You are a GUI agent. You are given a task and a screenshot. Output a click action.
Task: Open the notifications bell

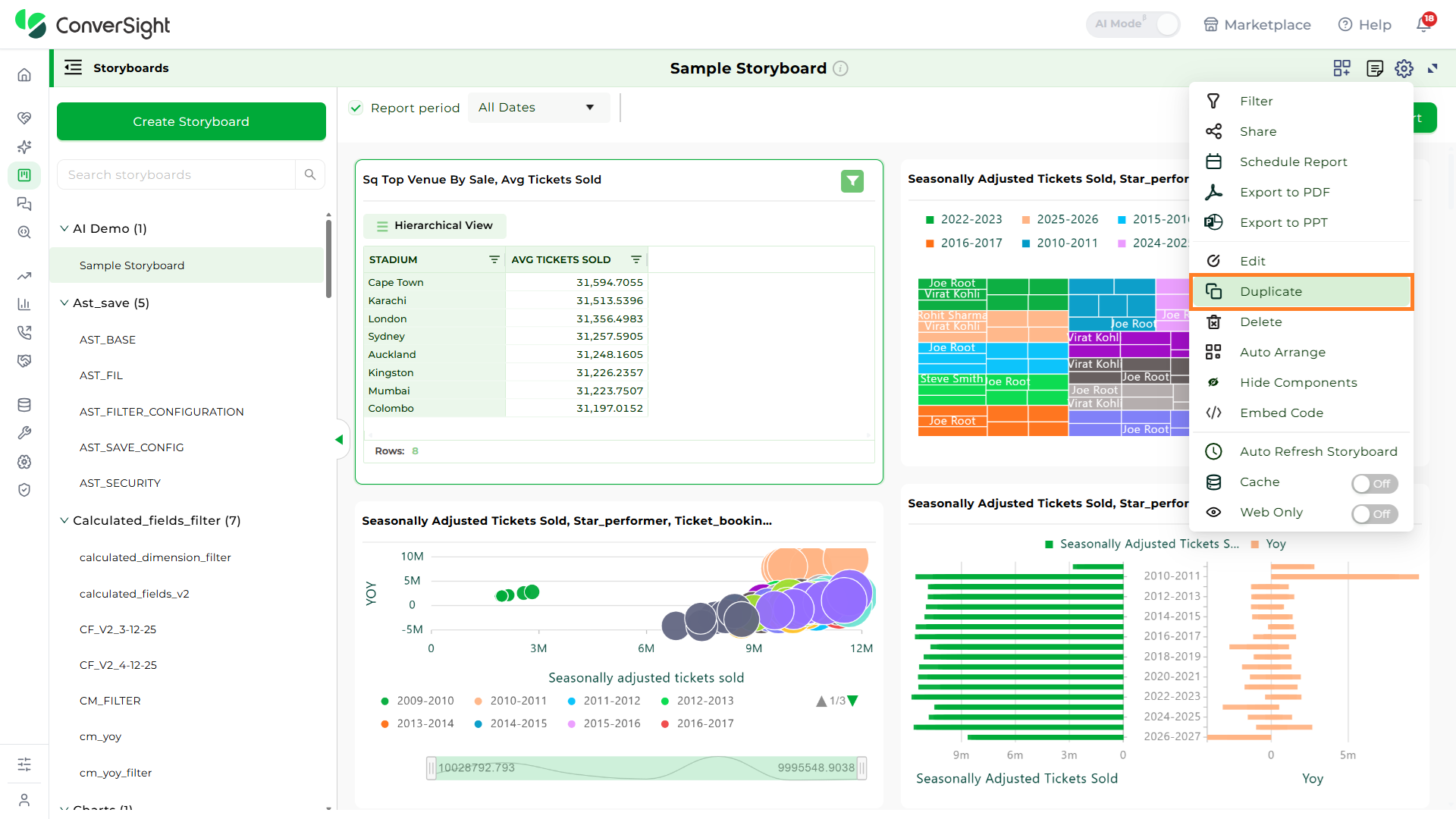(1424, 24)
